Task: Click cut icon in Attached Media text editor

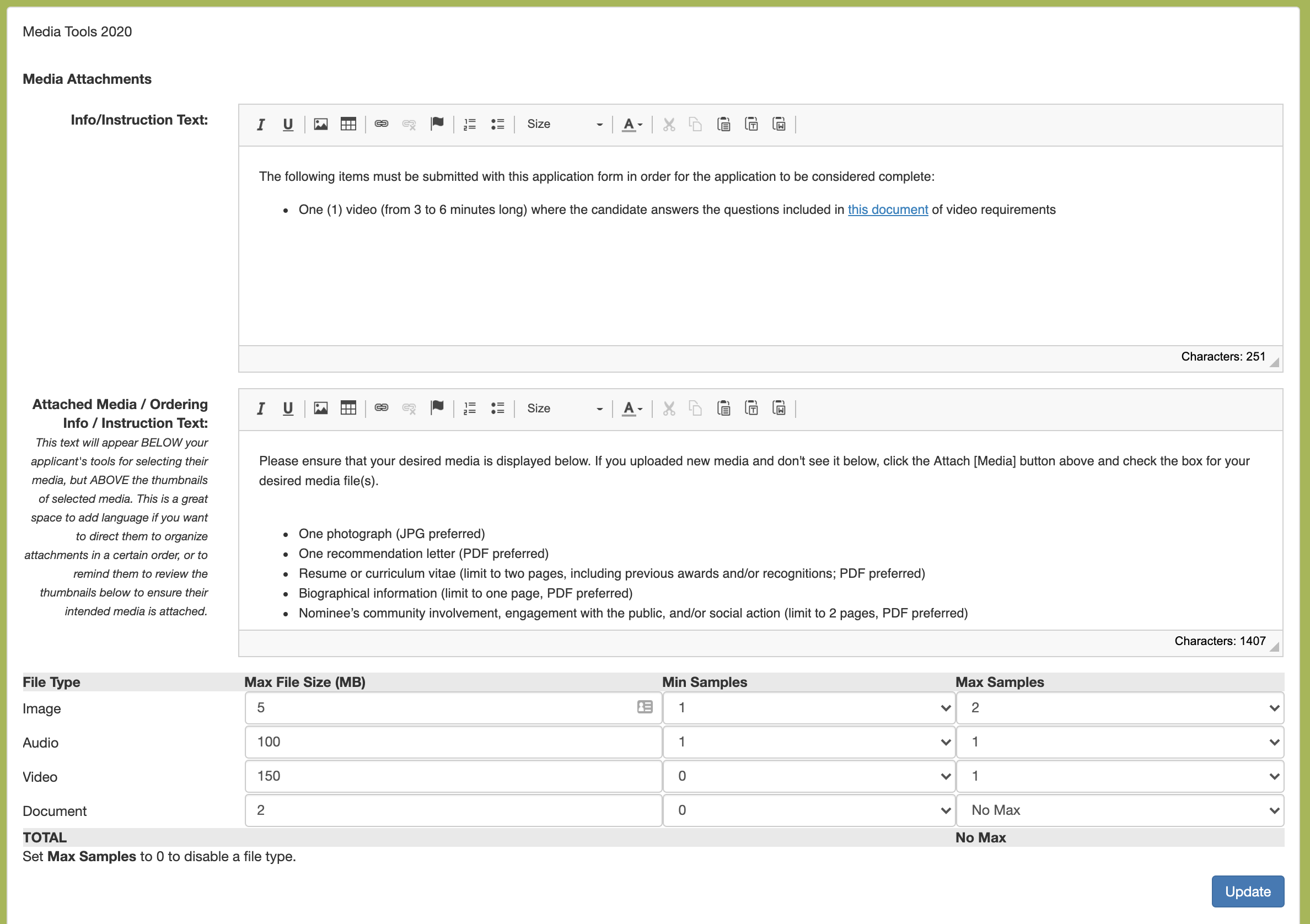Action: [669, 409]
